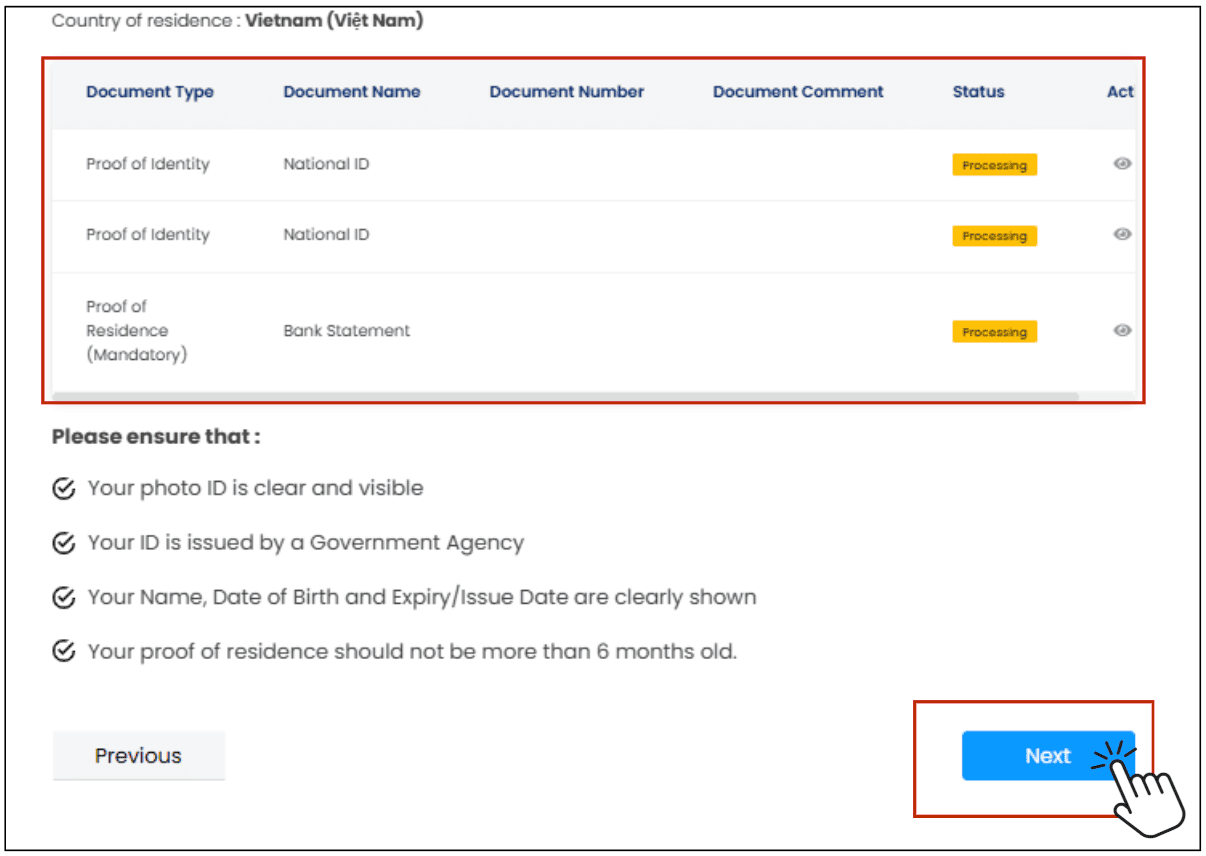Sort by the Status column header
1206x856 pixels.
[x=978, y=92]
